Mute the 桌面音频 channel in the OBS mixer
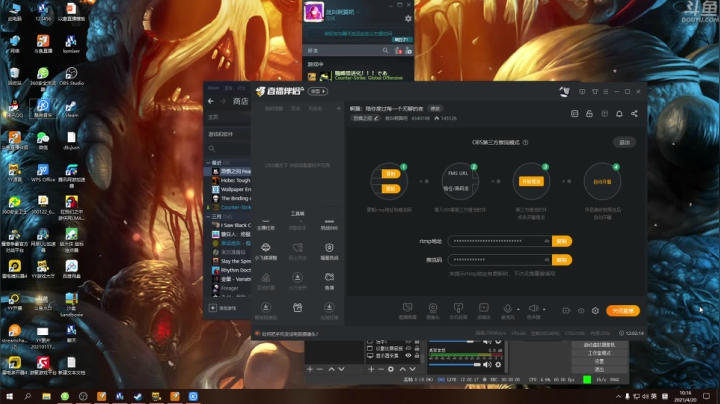This screenshot has height=404, width=720. tap(487, 365)
